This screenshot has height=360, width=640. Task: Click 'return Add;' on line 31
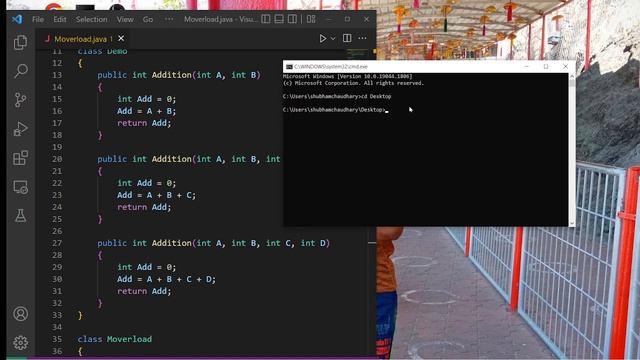click(144, 291)
